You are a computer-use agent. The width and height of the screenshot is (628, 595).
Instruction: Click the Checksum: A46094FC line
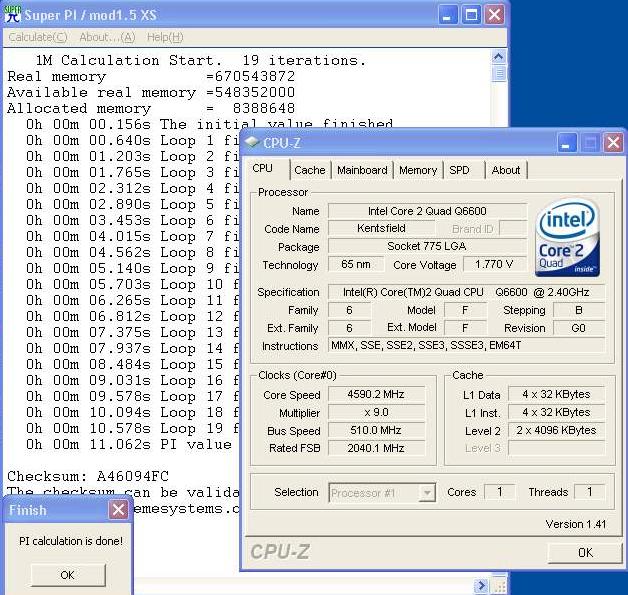[x=88, y=476]
